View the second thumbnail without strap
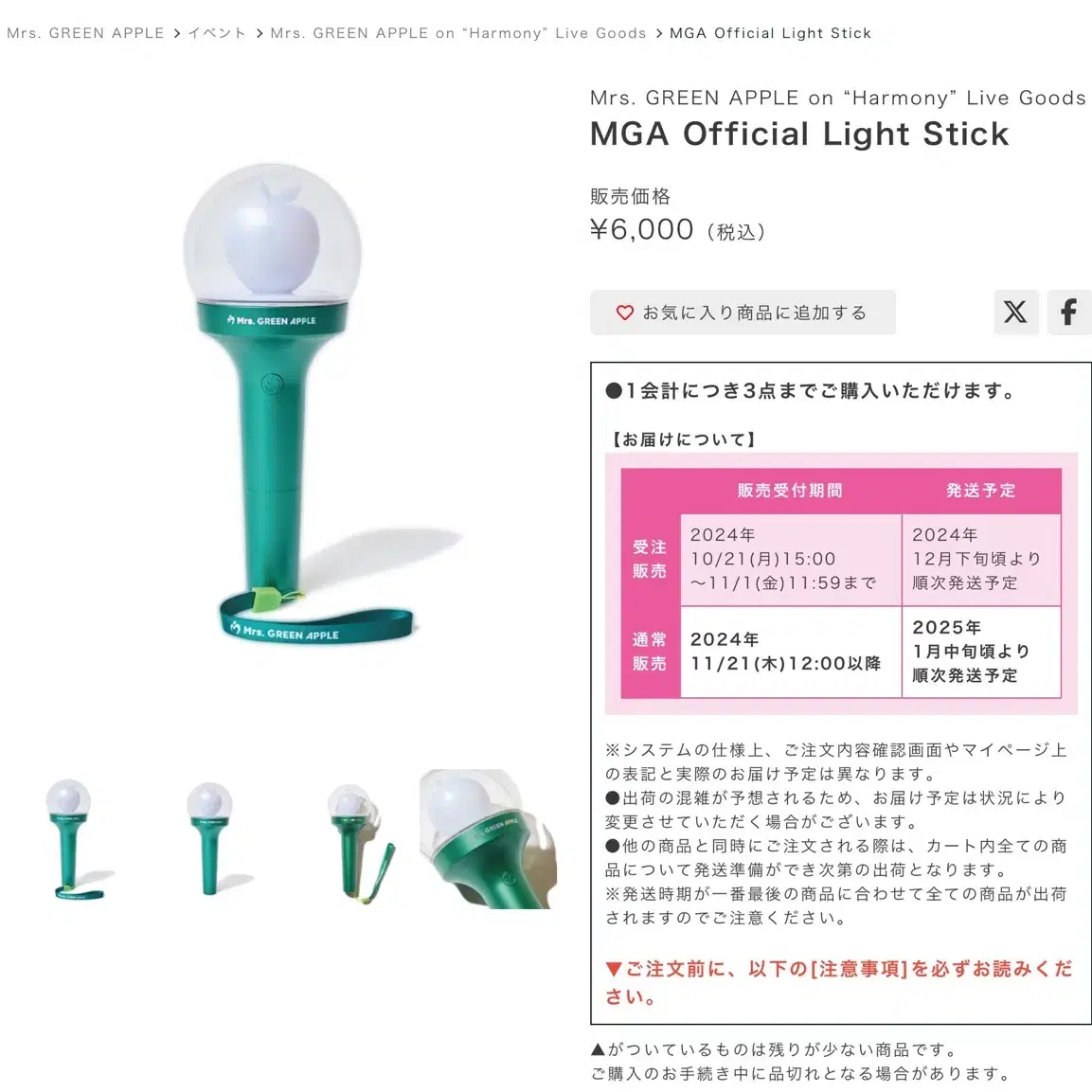The width and height of the screenshot is (1092, 1092). pyautogui.click(x=211, y=838)
